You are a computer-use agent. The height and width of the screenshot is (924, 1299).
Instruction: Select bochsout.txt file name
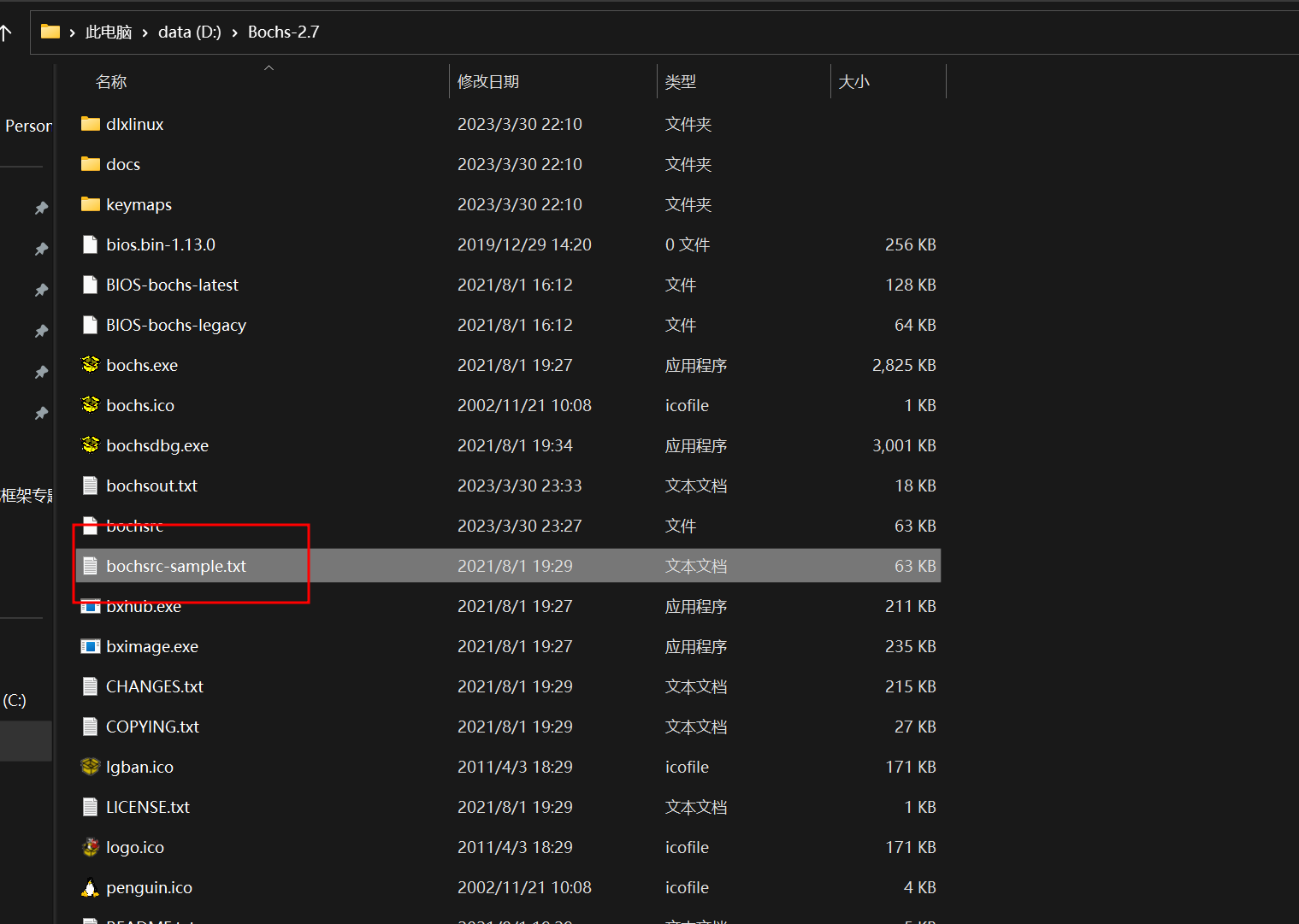click(152, 486)
